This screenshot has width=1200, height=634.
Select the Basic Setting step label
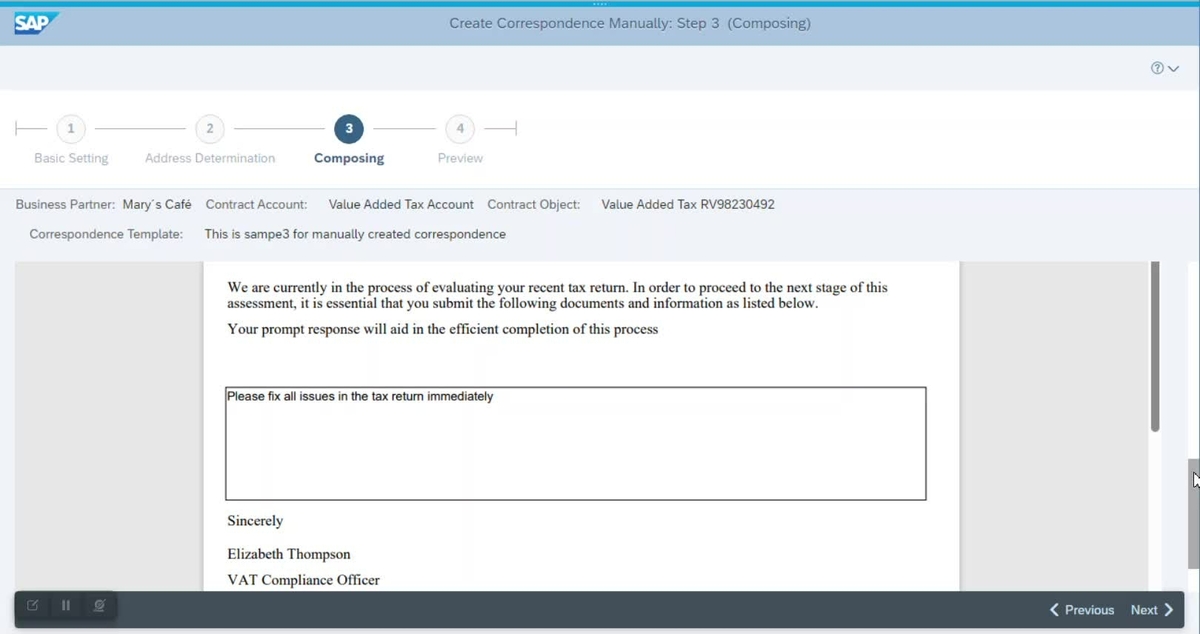[x=71, y=157]
